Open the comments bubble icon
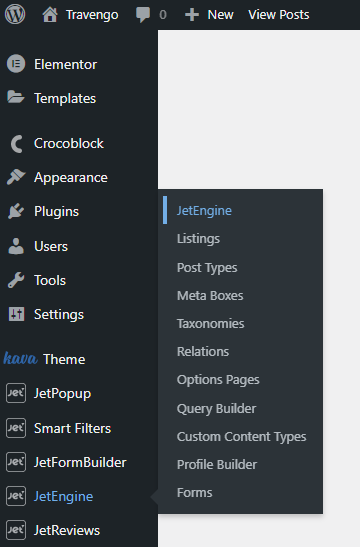 143,15
